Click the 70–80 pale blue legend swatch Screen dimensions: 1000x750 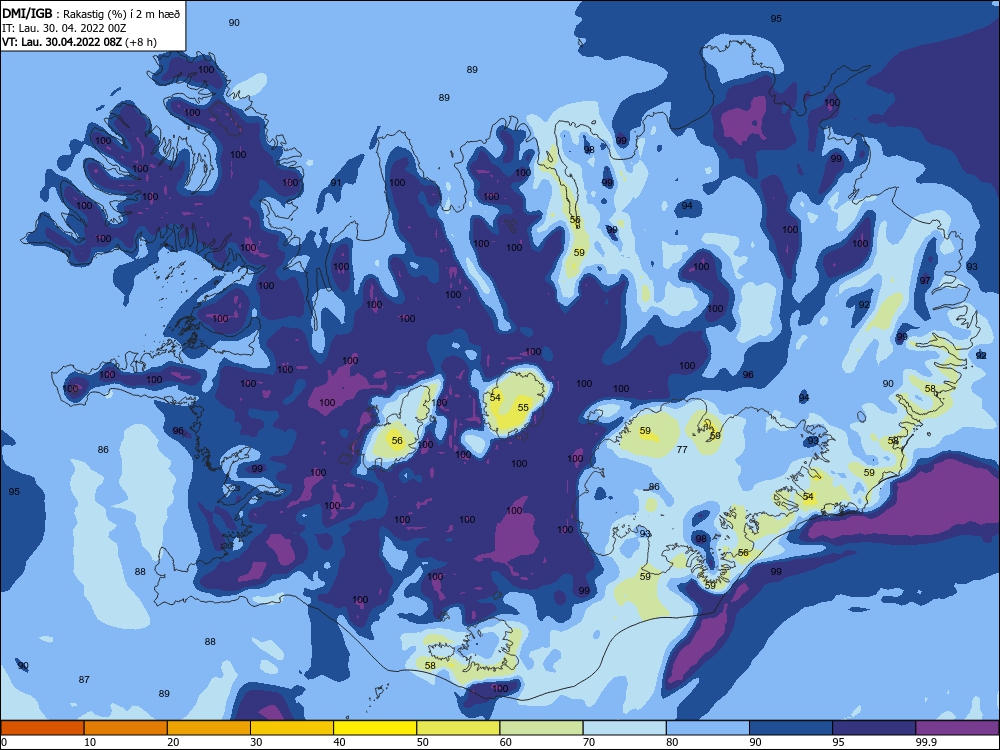coord(625,728)
